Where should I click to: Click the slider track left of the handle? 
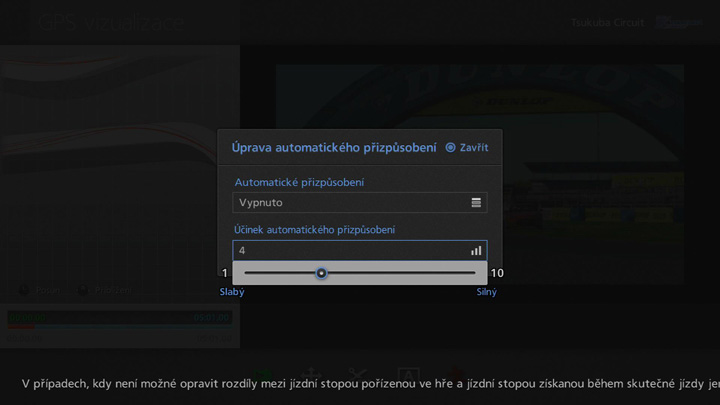[x=280, y=273]
